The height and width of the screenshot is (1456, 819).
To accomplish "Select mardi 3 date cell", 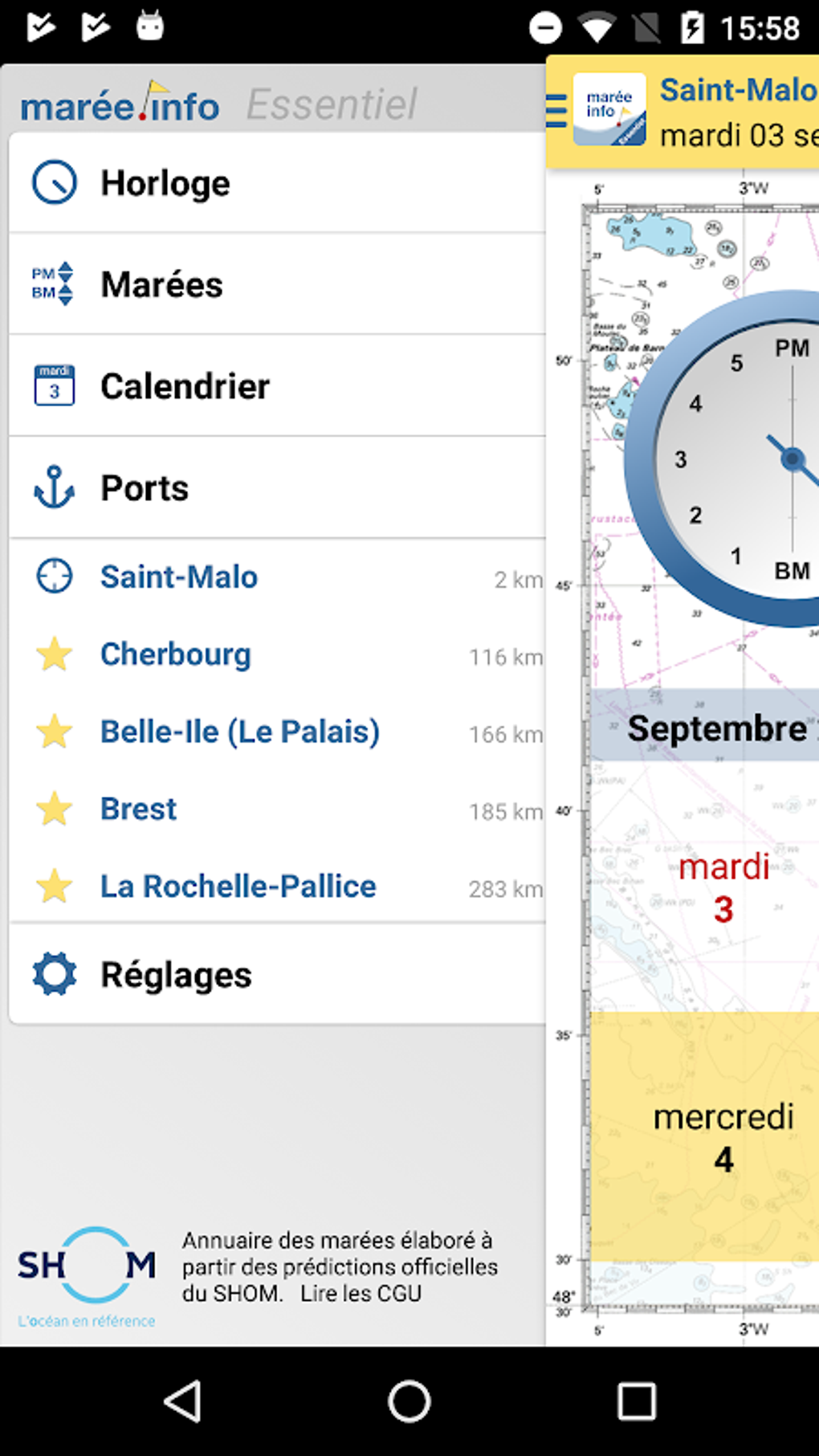I will click(x=723, y=887).
